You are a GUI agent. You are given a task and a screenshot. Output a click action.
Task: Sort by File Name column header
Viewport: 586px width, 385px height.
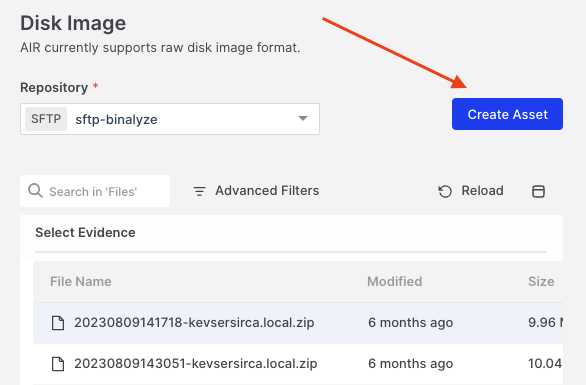coord(81,281)
